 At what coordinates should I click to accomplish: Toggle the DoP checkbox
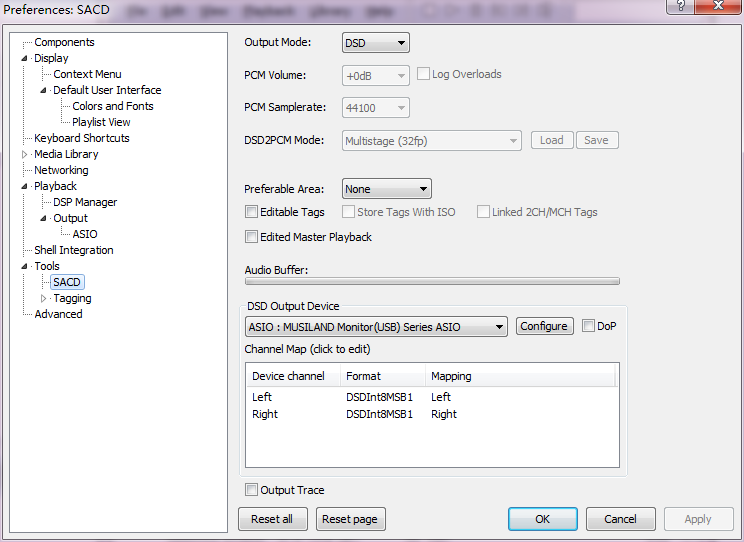tap(588, 326)
